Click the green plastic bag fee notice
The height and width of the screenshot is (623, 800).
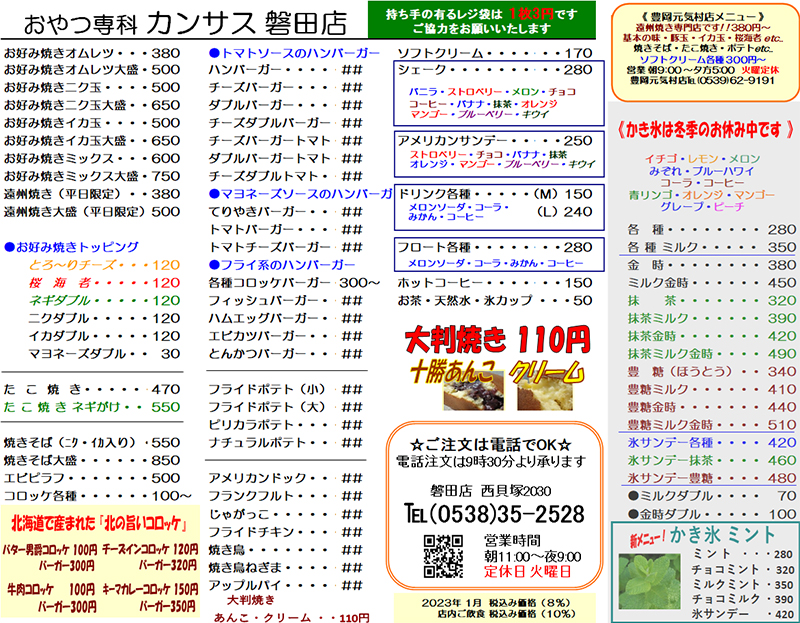pyautogui.click(x=488, y=21)
